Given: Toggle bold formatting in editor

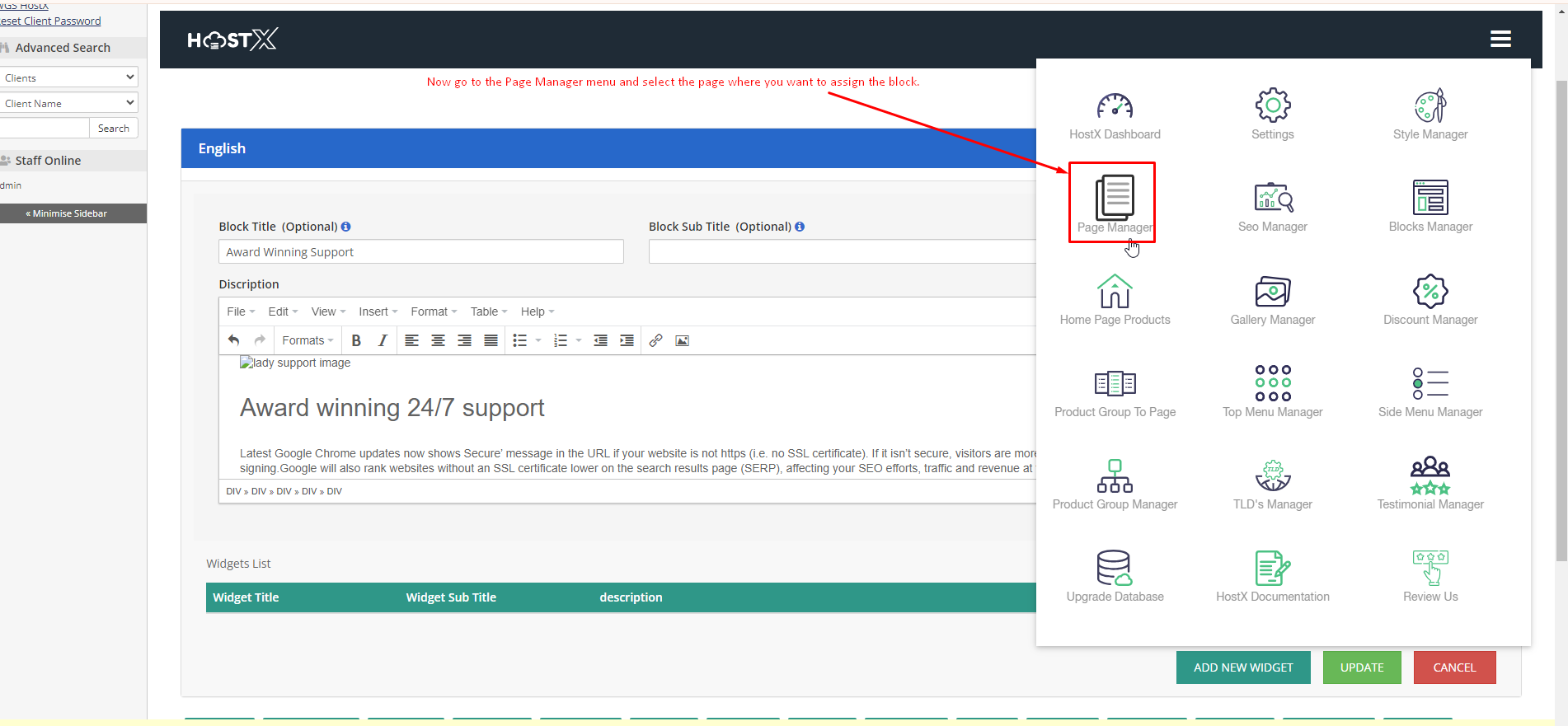Looking at the screenshot, I should [356, 340].
